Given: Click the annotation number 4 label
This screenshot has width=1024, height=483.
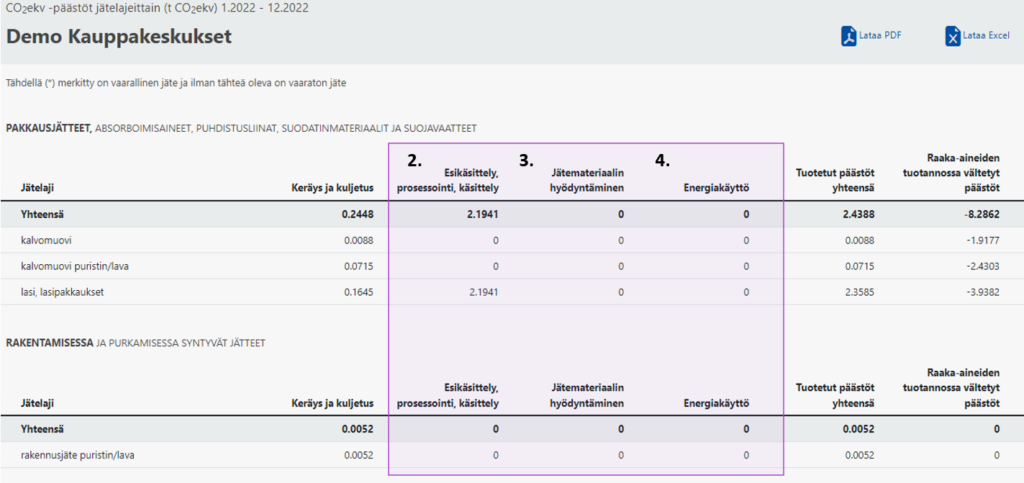Looking at the screenshot, I should coord(662,159).
